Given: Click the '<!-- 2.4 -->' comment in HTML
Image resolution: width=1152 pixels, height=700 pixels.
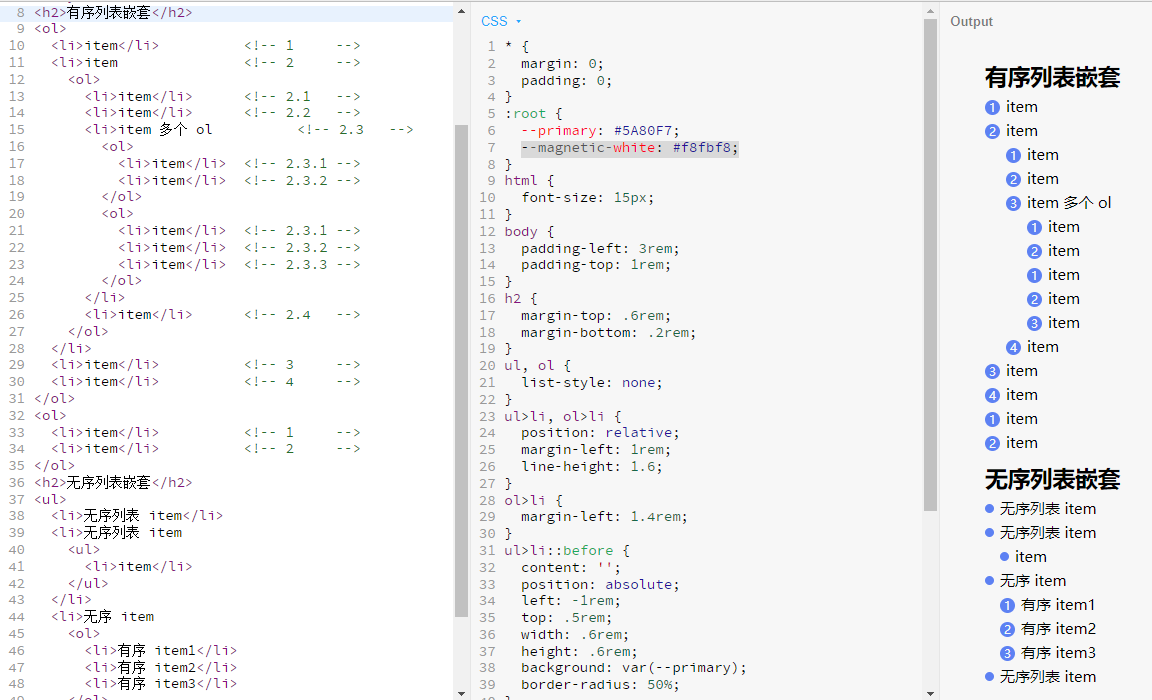Looking at the screenshot, I should (x=301, y=315).
